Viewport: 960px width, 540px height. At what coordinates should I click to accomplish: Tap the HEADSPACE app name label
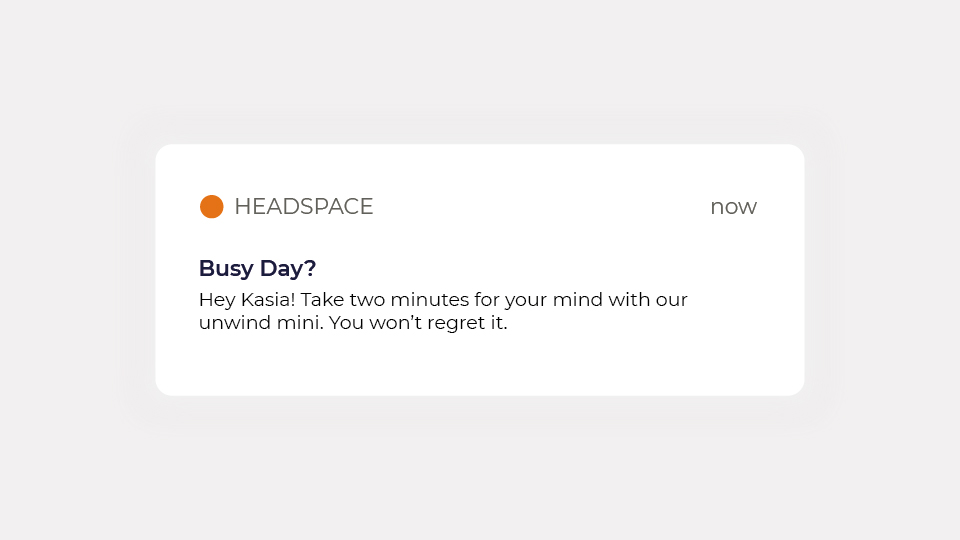point(303,207)
